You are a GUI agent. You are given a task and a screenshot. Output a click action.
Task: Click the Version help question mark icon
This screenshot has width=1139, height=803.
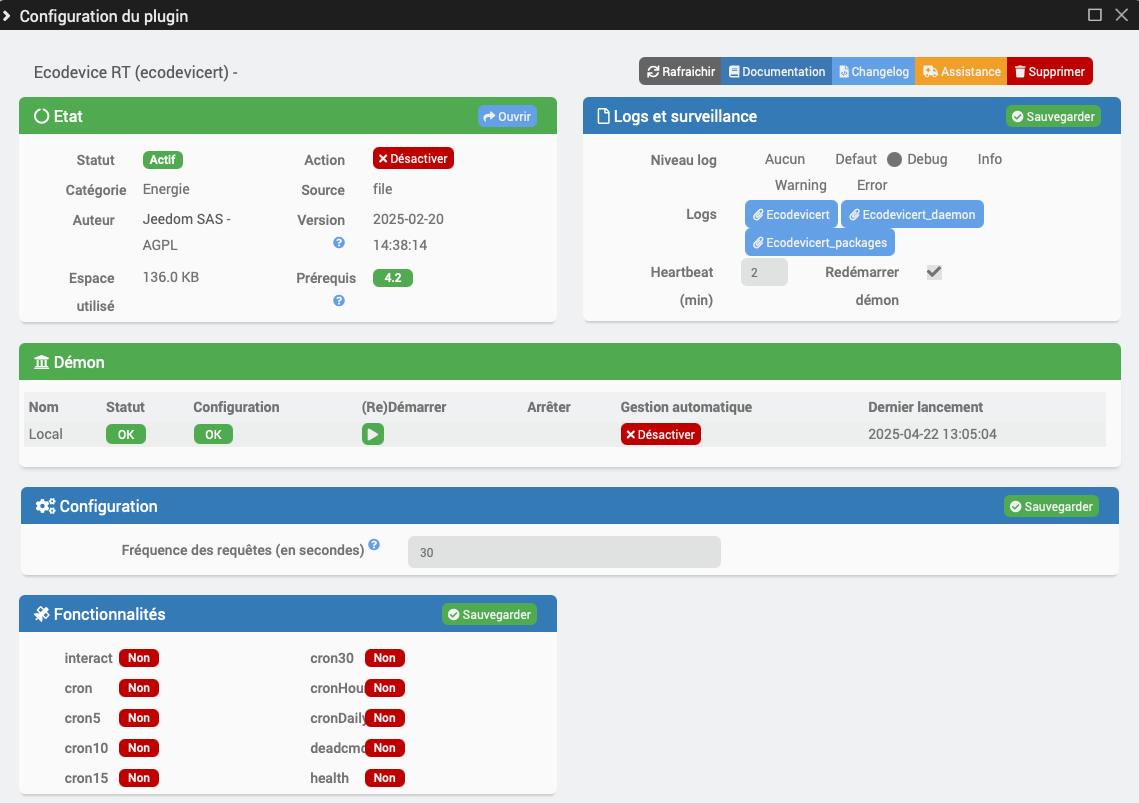(339, 243)
